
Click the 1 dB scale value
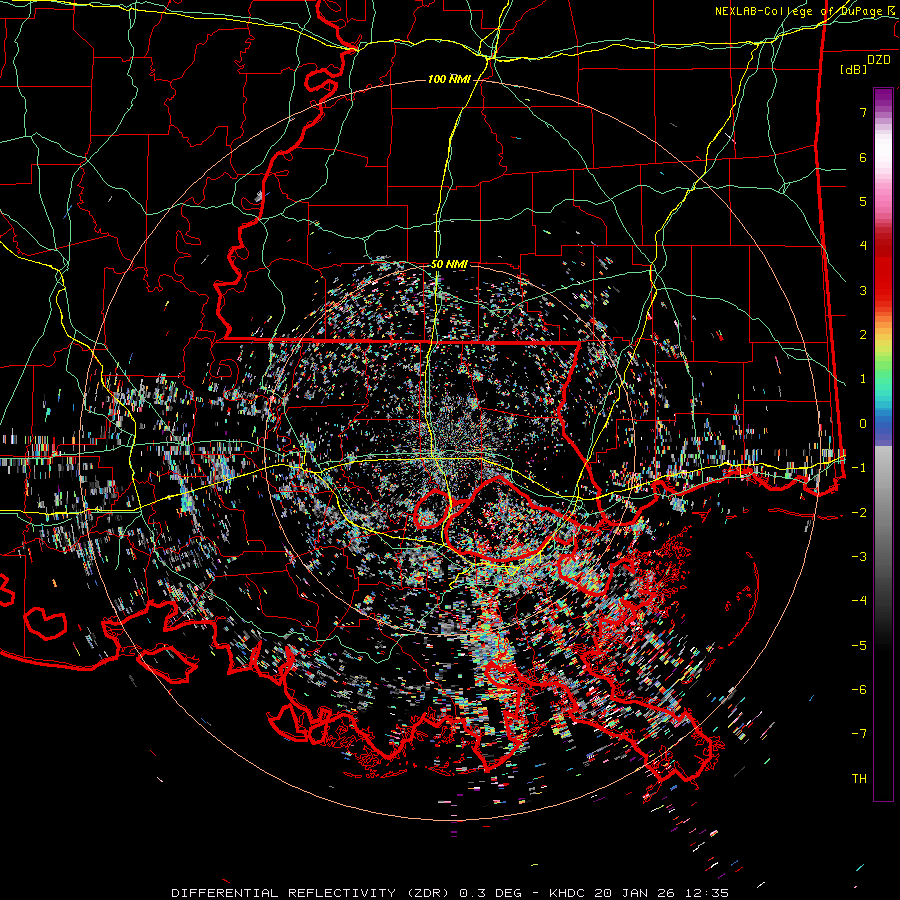[x=863, y=379]
